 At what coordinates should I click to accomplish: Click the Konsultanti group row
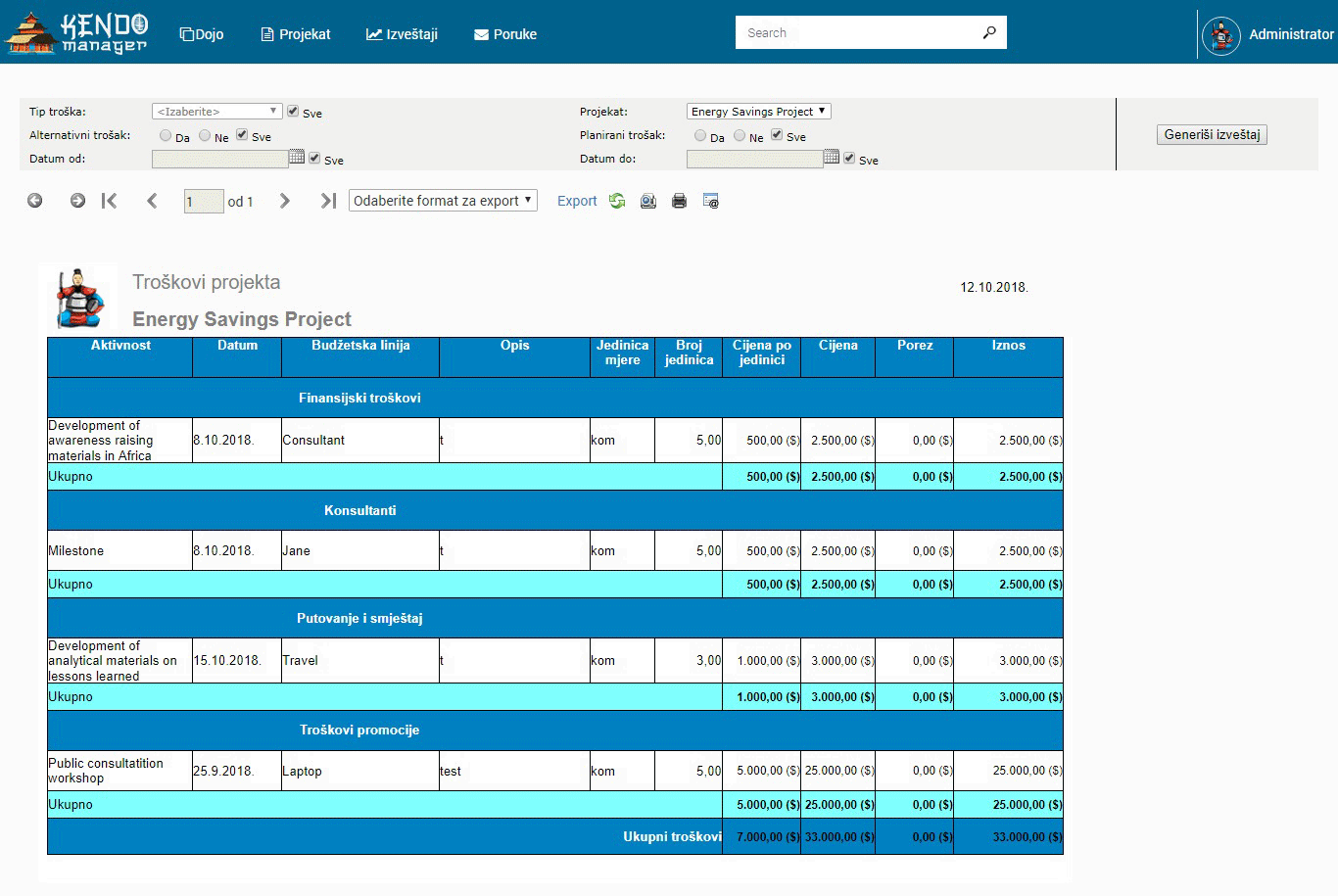[555, 510]
